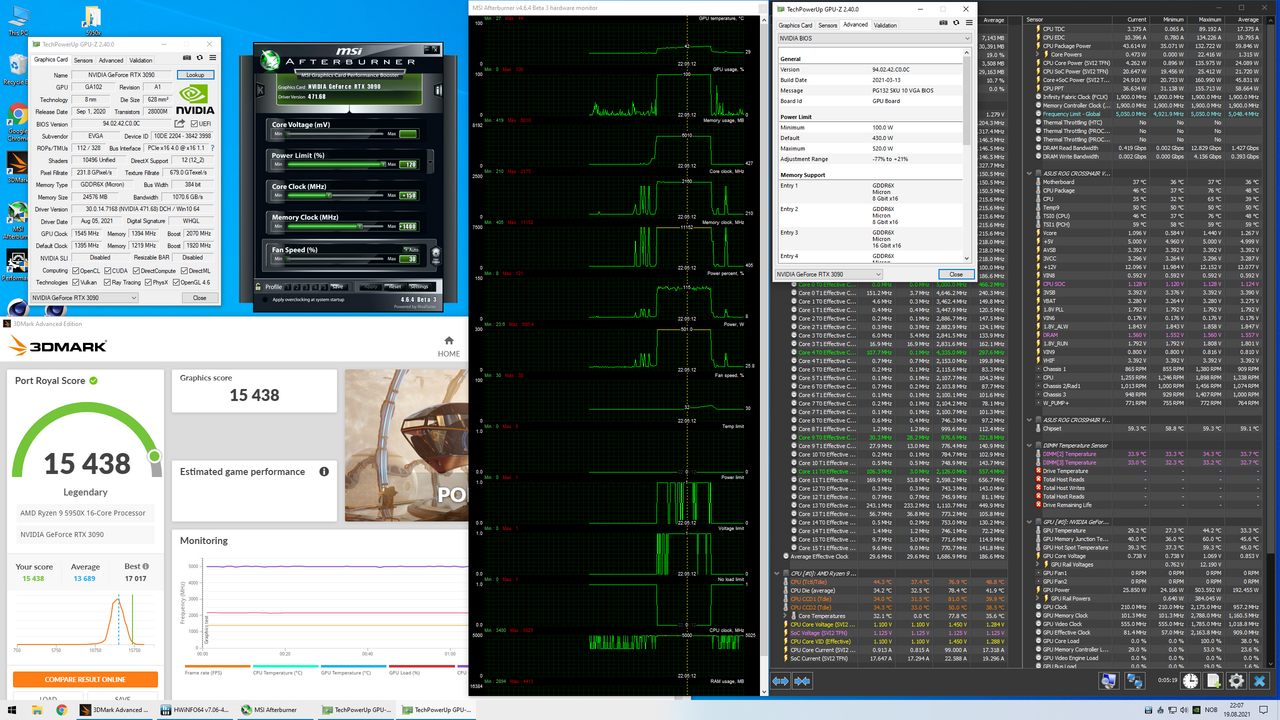This screenshot has height=720, width=1280.
Task: Click the Lookup button in GPU-Z
Action: point(195,75)
